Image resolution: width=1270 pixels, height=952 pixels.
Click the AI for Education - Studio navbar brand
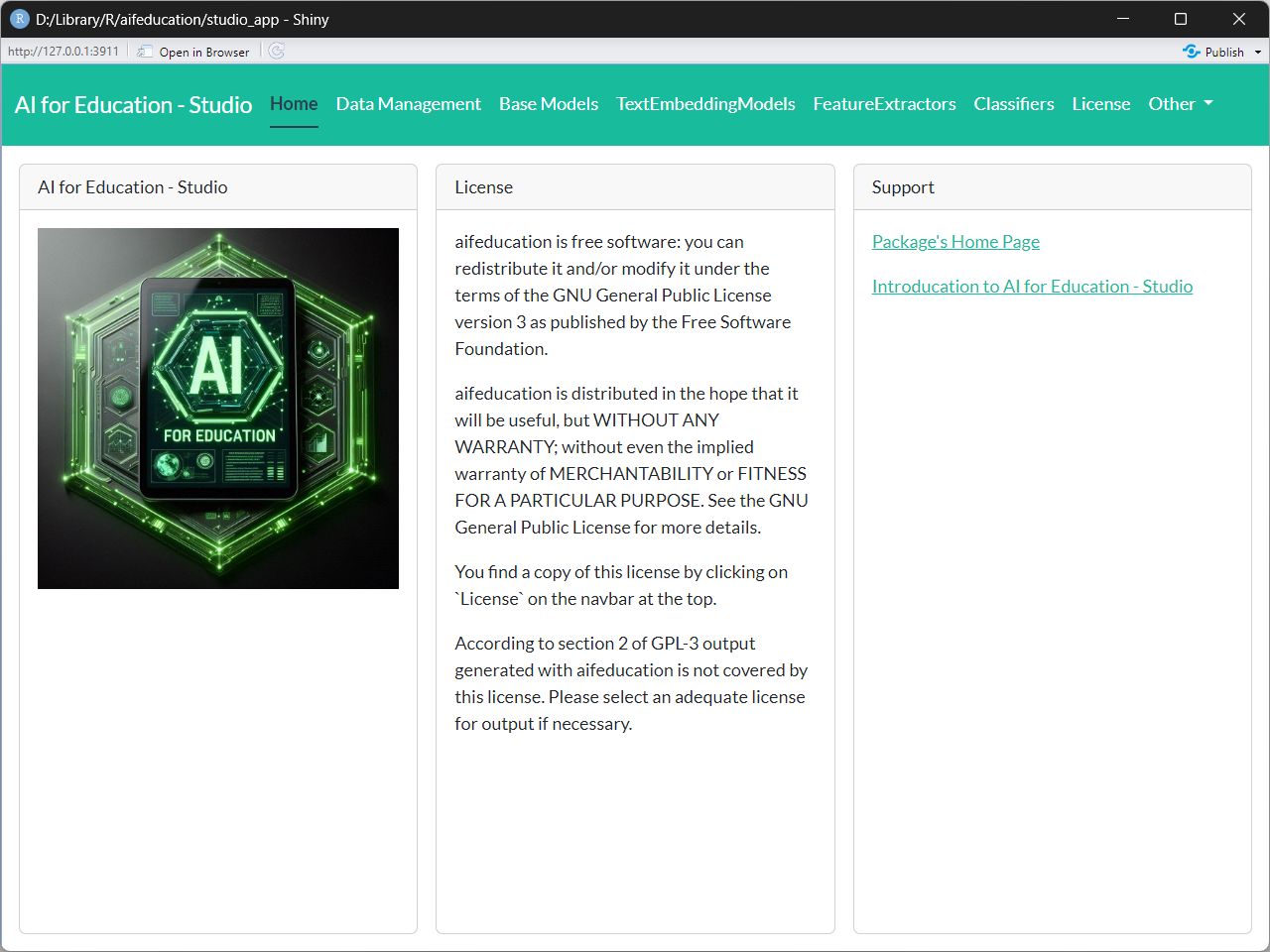pos(133,104)
